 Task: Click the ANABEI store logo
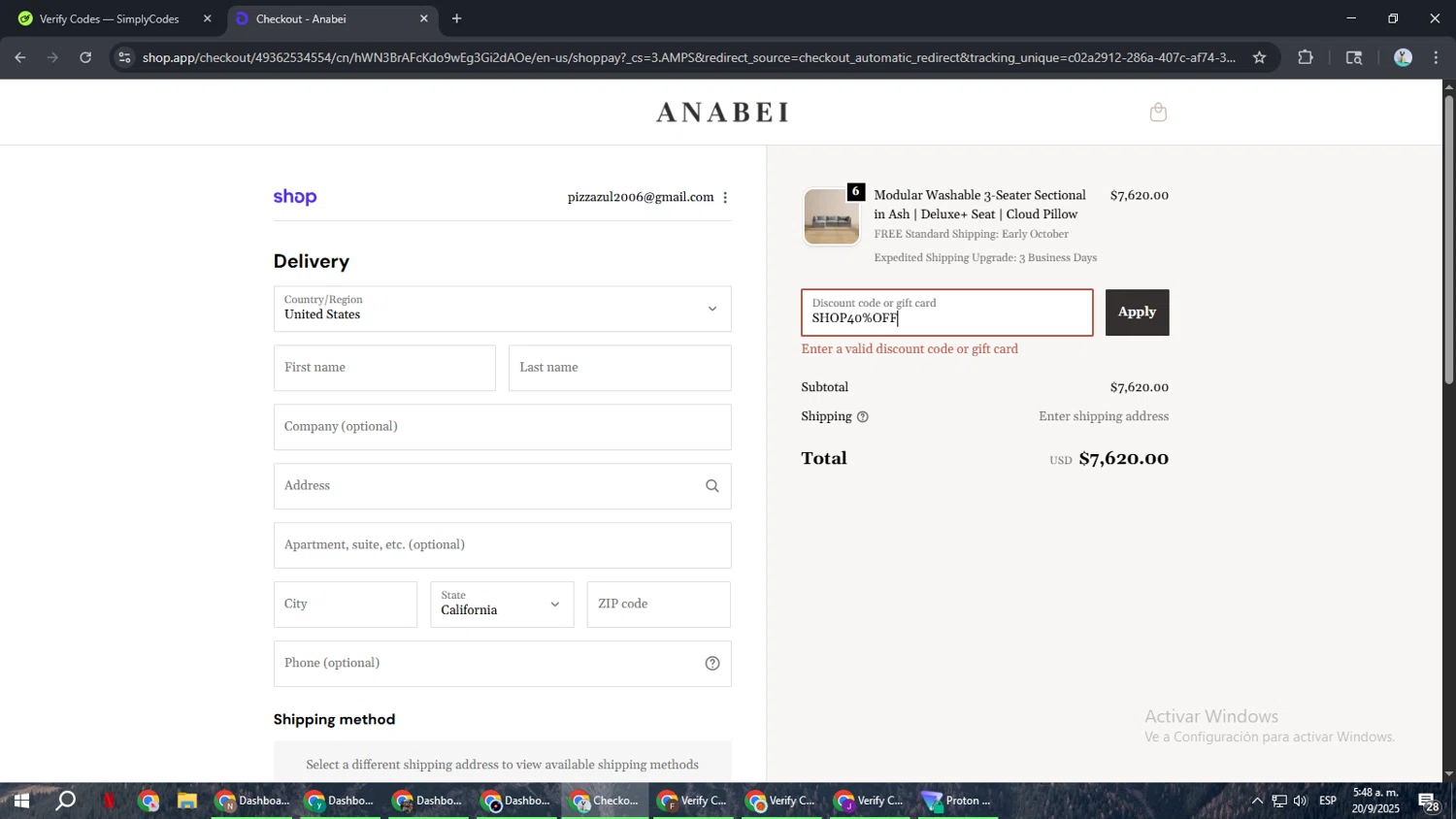coord(723,113)
